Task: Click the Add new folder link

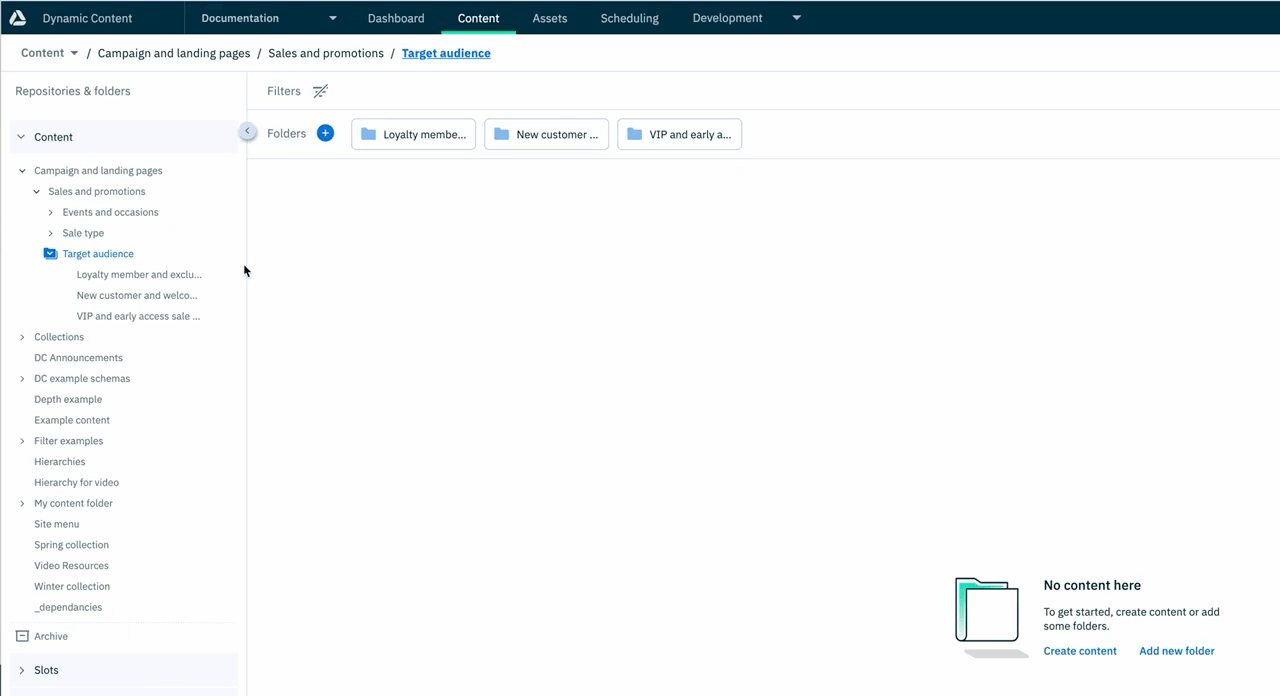Action: pos(1177,651)
